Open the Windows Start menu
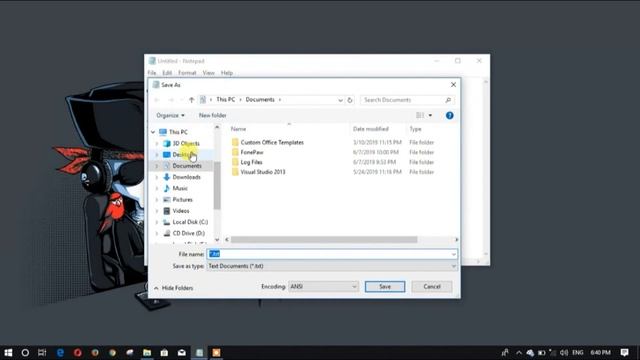Viewport: 640px width, 360px height. [8, 352]
